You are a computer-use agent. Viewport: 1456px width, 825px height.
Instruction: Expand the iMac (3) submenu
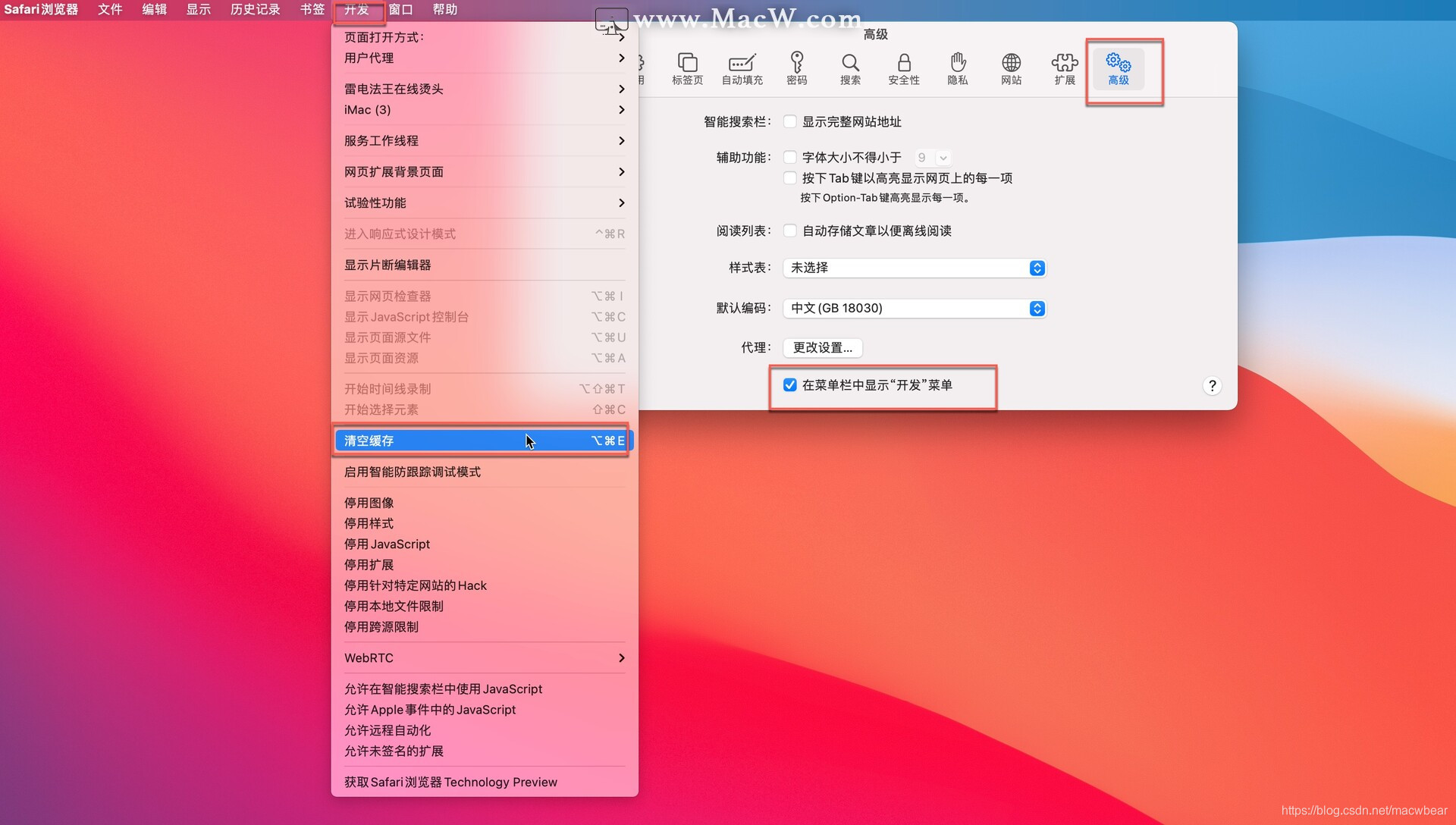coord(485,110)
